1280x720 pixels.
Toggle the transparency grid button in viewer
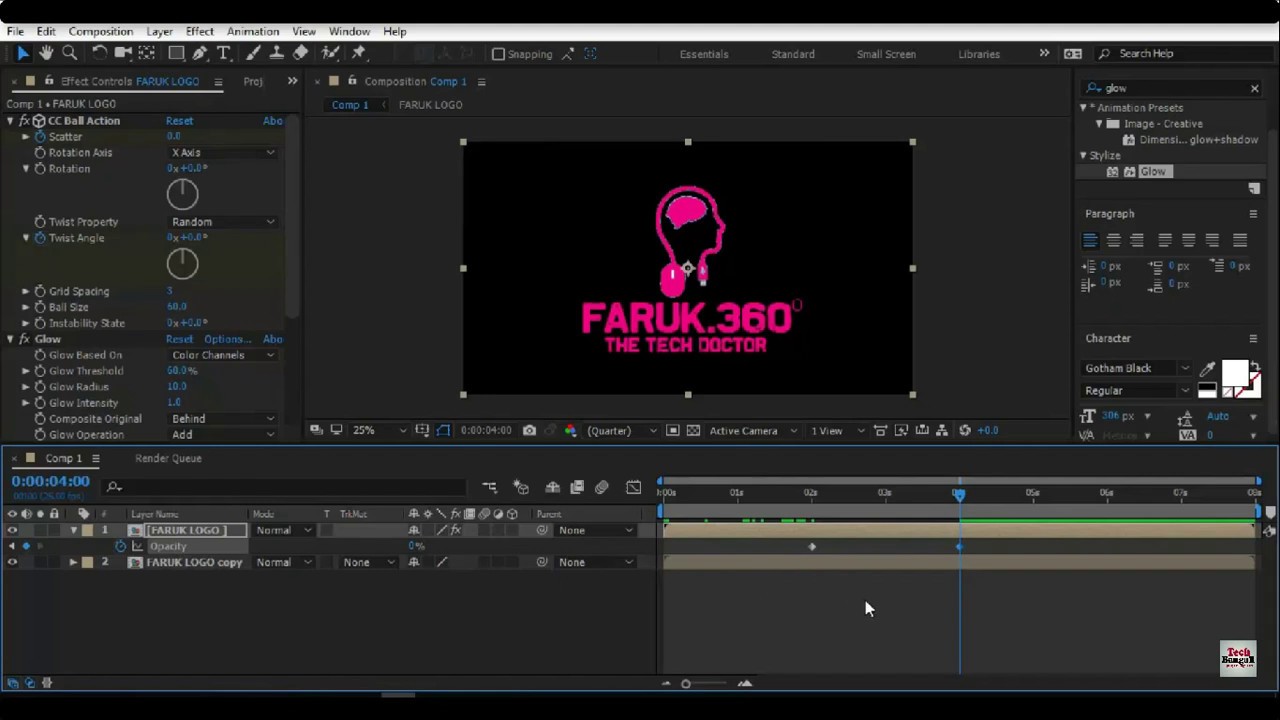tap(693, 430)
